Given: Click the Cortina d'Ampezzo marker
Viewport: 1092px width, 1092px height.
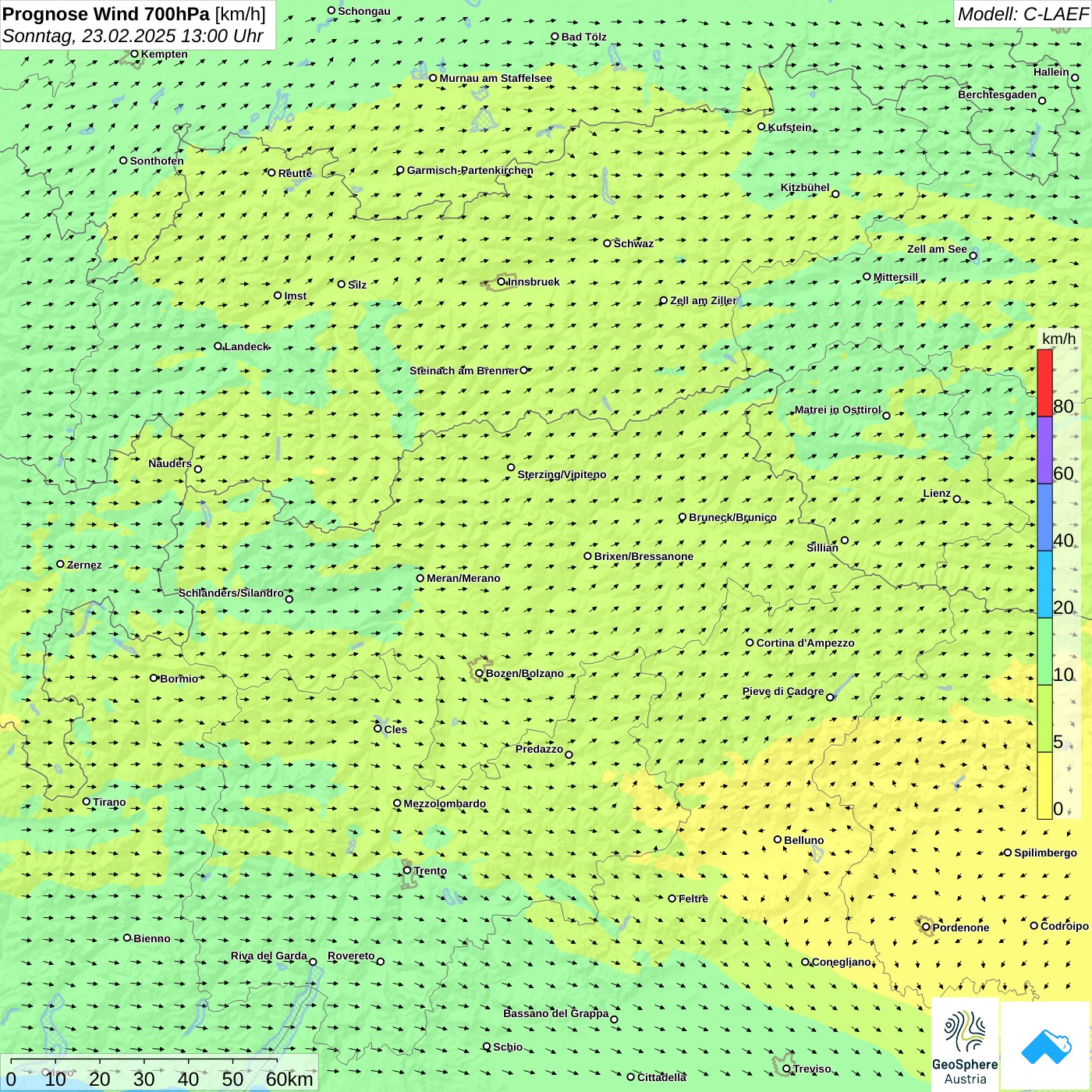Looking at the screenshot, I should 750,643.
